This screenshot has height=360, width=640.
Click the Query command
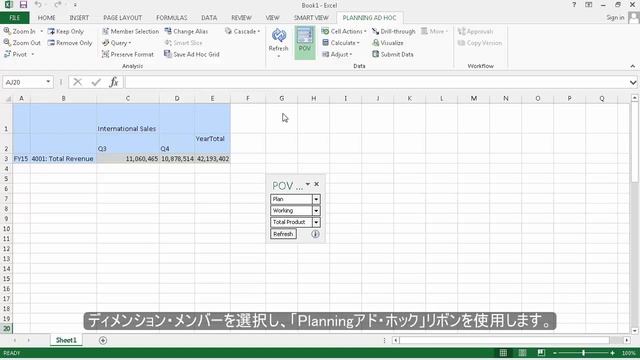click(116, 42)
